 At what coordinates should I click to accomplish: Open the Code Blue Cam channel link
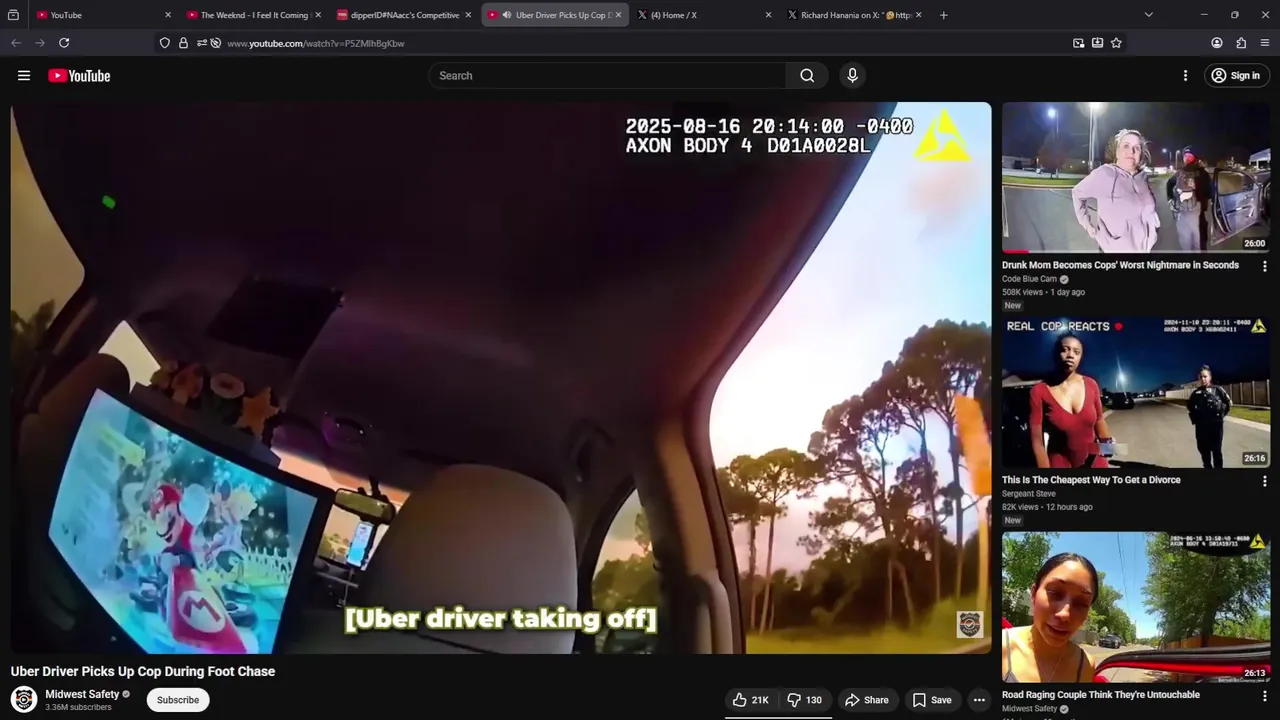[1029, 279]
